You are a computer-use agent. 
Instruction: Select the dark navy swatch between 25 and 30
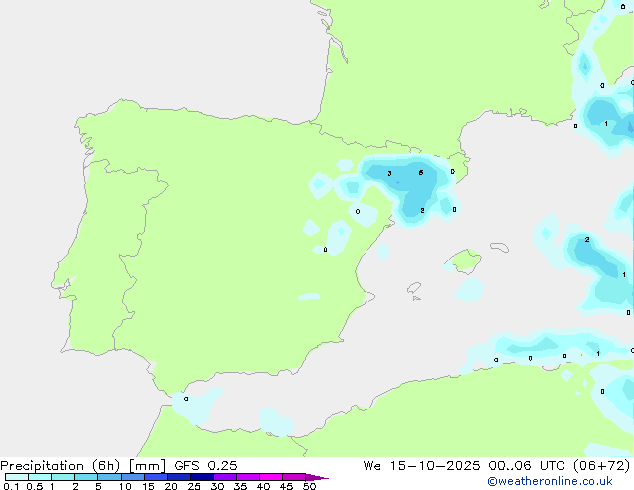202,477
